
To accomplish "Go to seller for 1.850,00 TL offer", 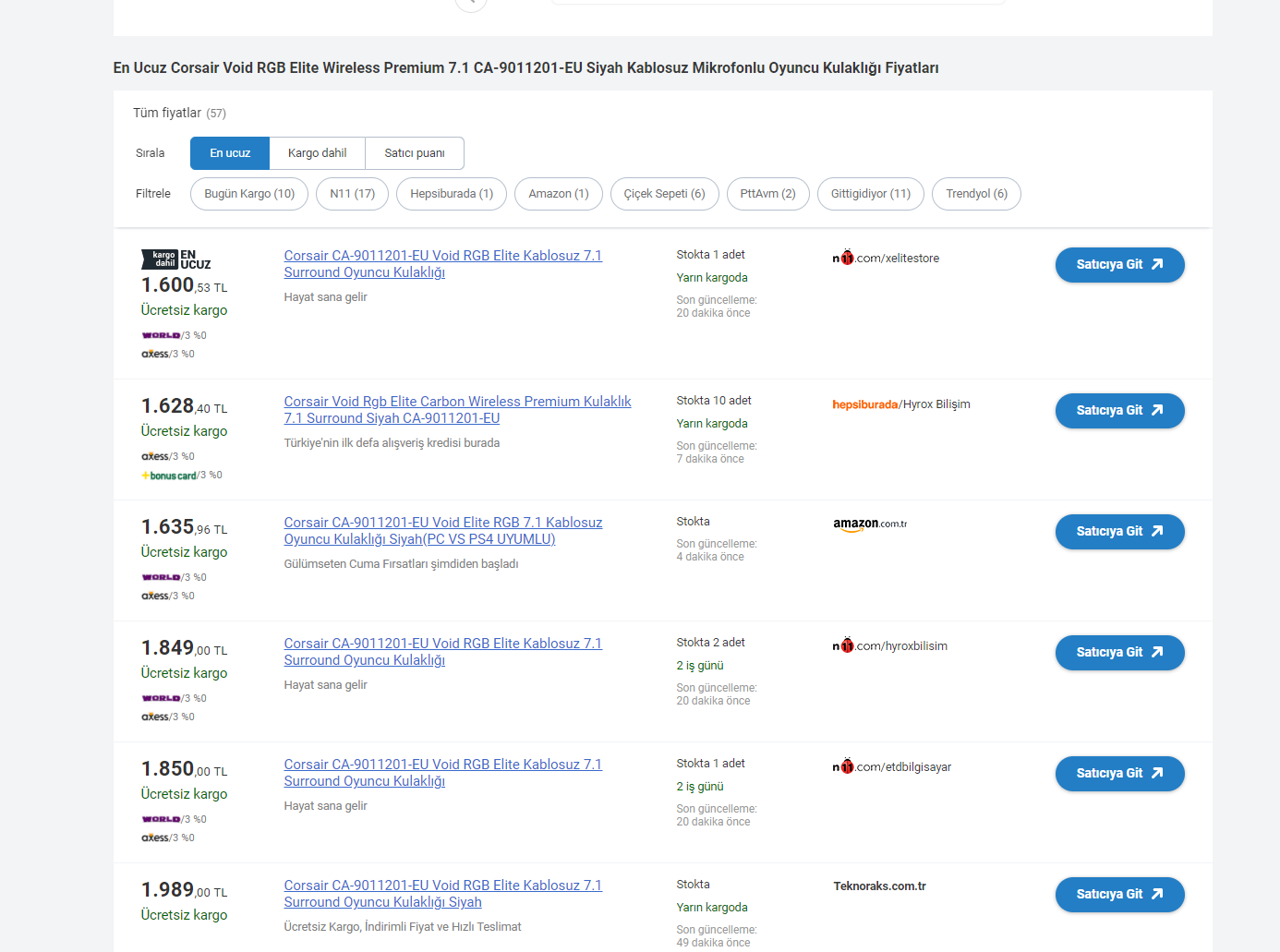I will [x=1119, y=774].
